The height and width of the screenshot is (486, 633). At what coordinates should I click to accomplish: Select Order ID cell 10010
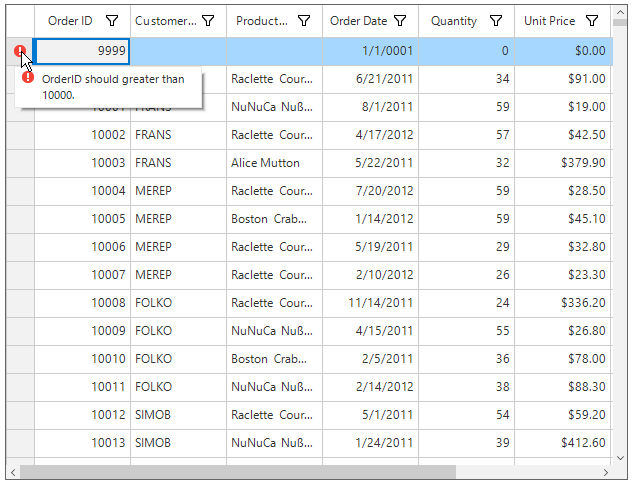pos(82,359)
